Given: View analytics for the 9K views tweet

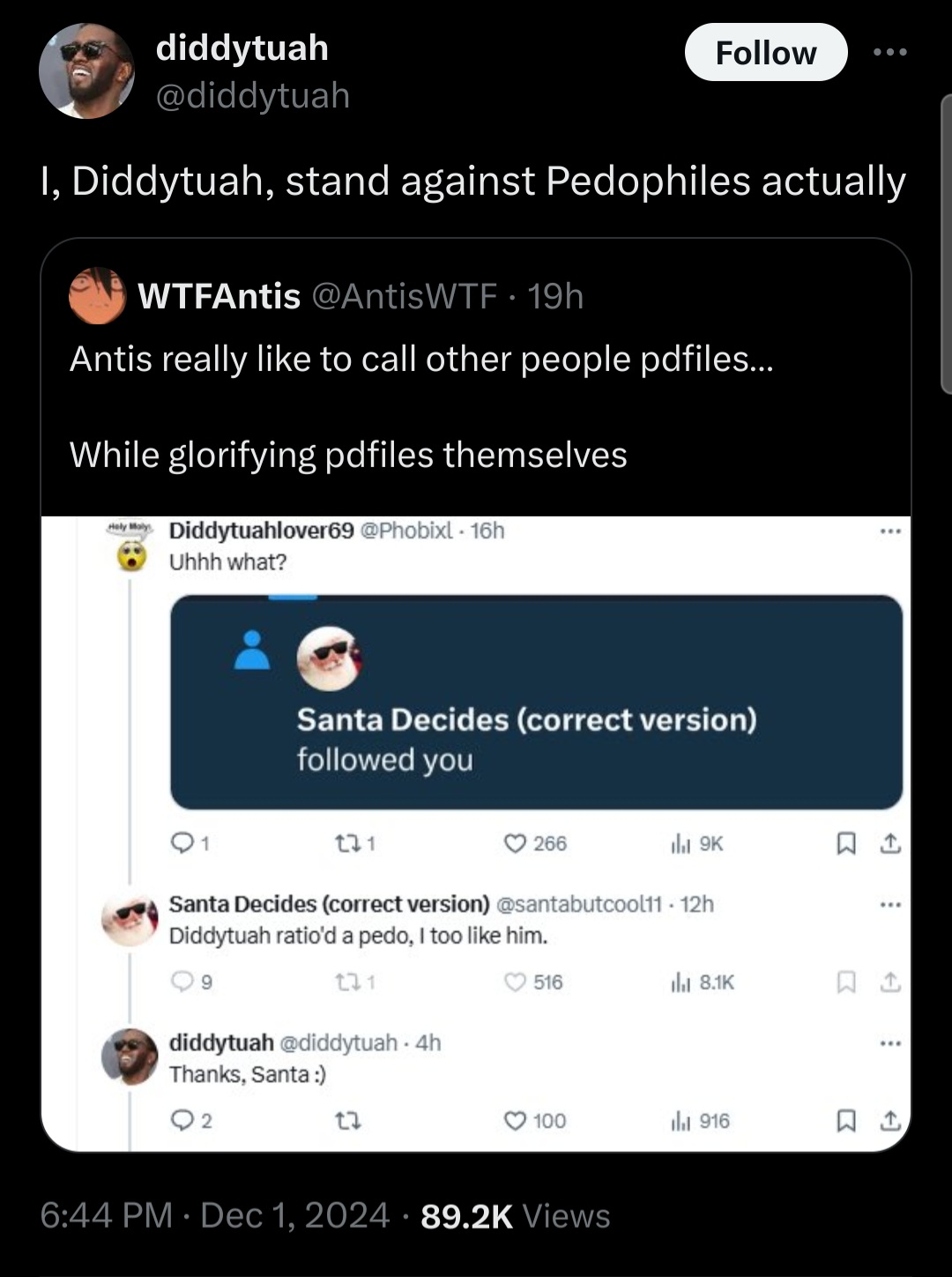Looking at the screenshot, I should coord(696,843).
